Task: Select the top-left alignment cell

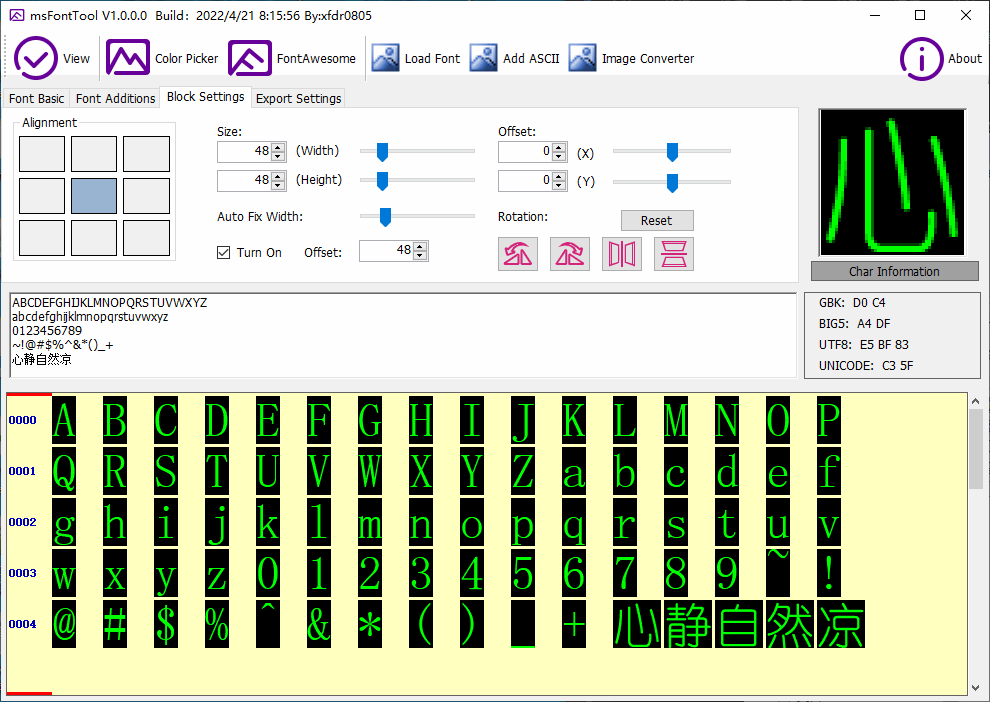Action: click(x=42, y=154)
